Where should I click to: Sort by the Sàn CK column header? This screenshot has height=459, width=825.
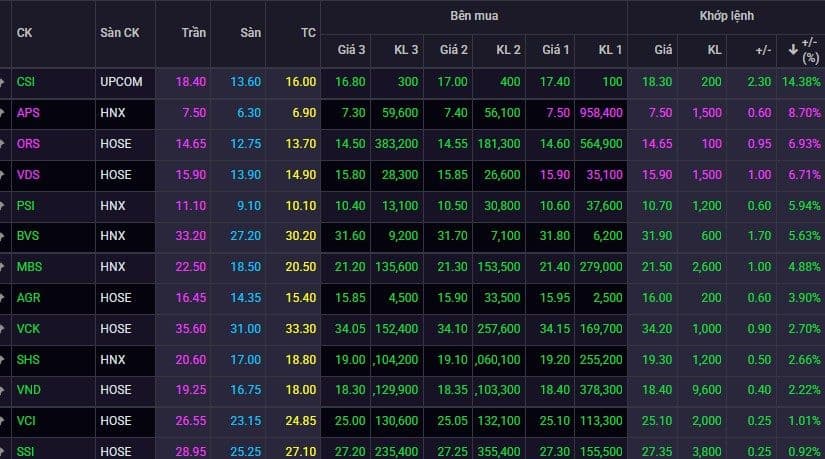(120, 33)
